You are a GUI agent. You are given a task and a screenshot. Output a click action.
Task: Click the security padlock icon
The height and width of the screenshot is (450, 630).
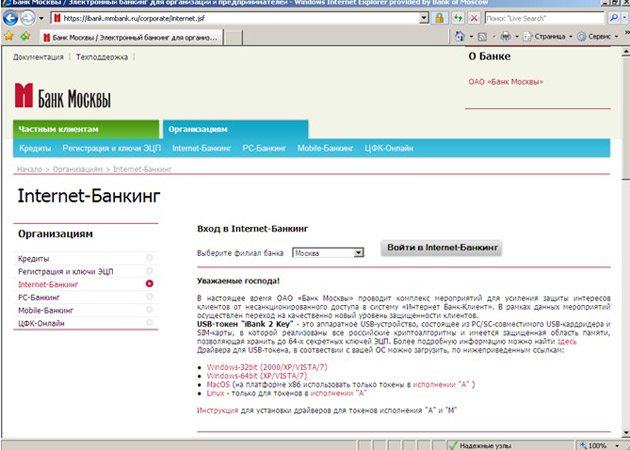[440, 18]
